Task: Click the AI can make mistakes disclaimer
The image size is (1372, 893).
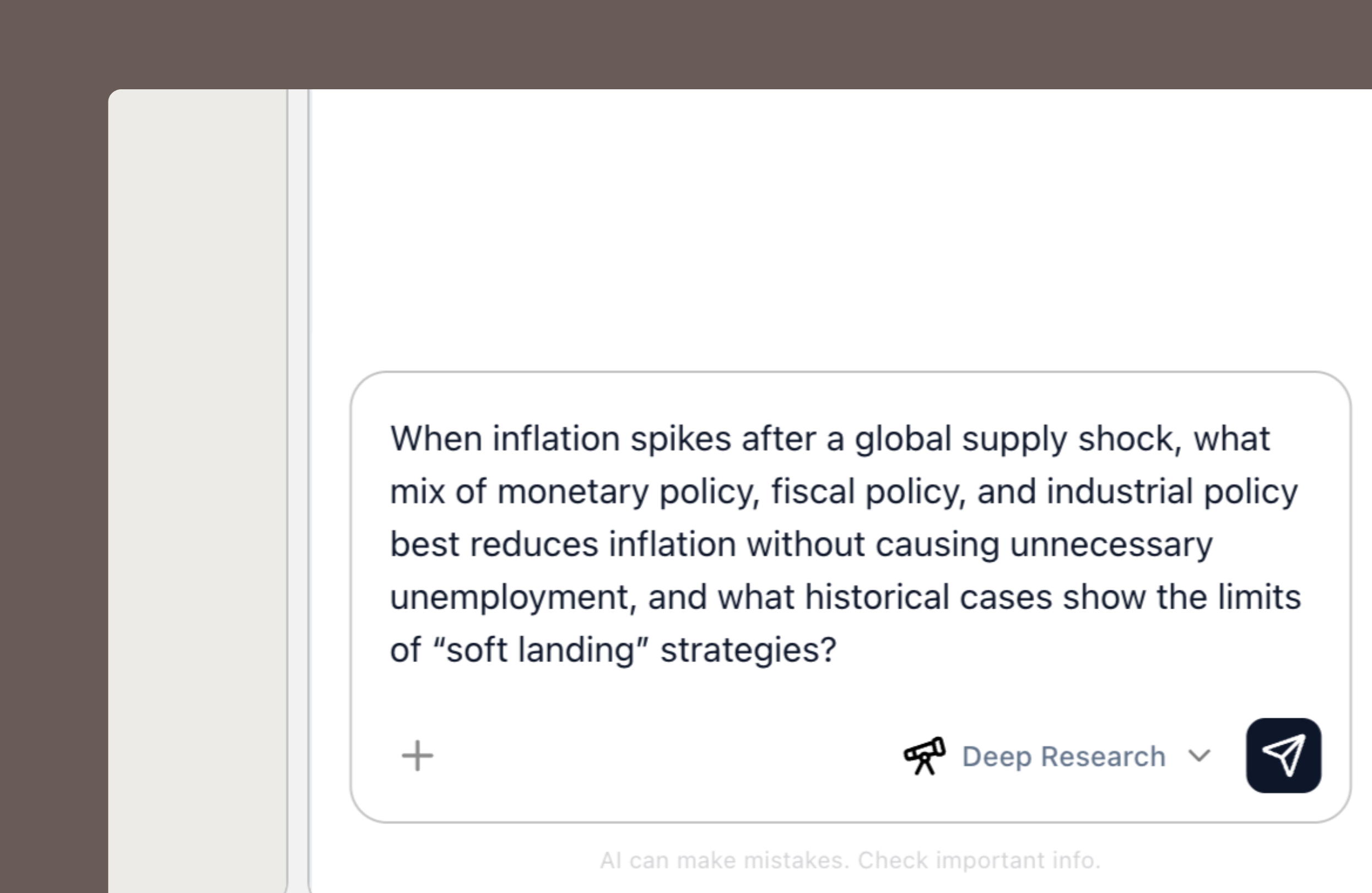Action: (850, 860)
